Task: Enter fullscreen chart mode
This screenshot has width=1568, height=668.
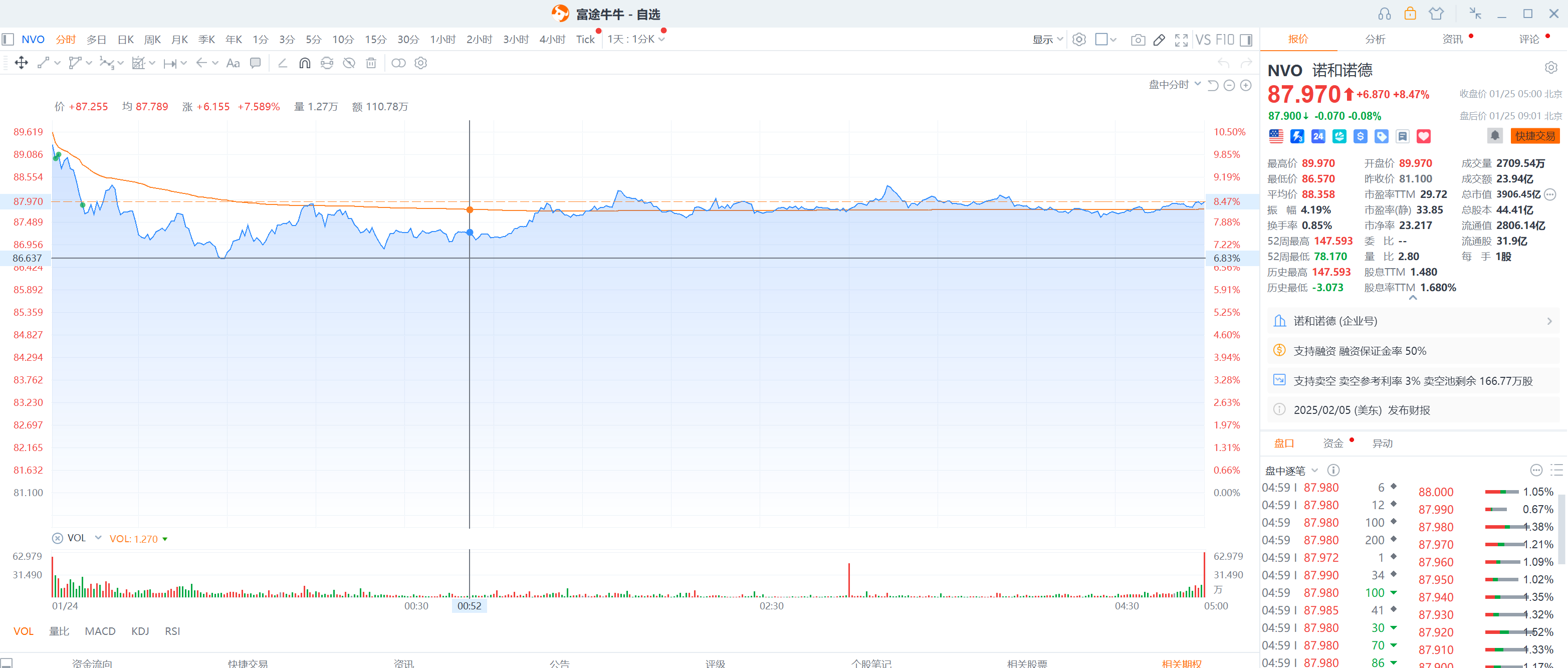Action: [1182, 40]
